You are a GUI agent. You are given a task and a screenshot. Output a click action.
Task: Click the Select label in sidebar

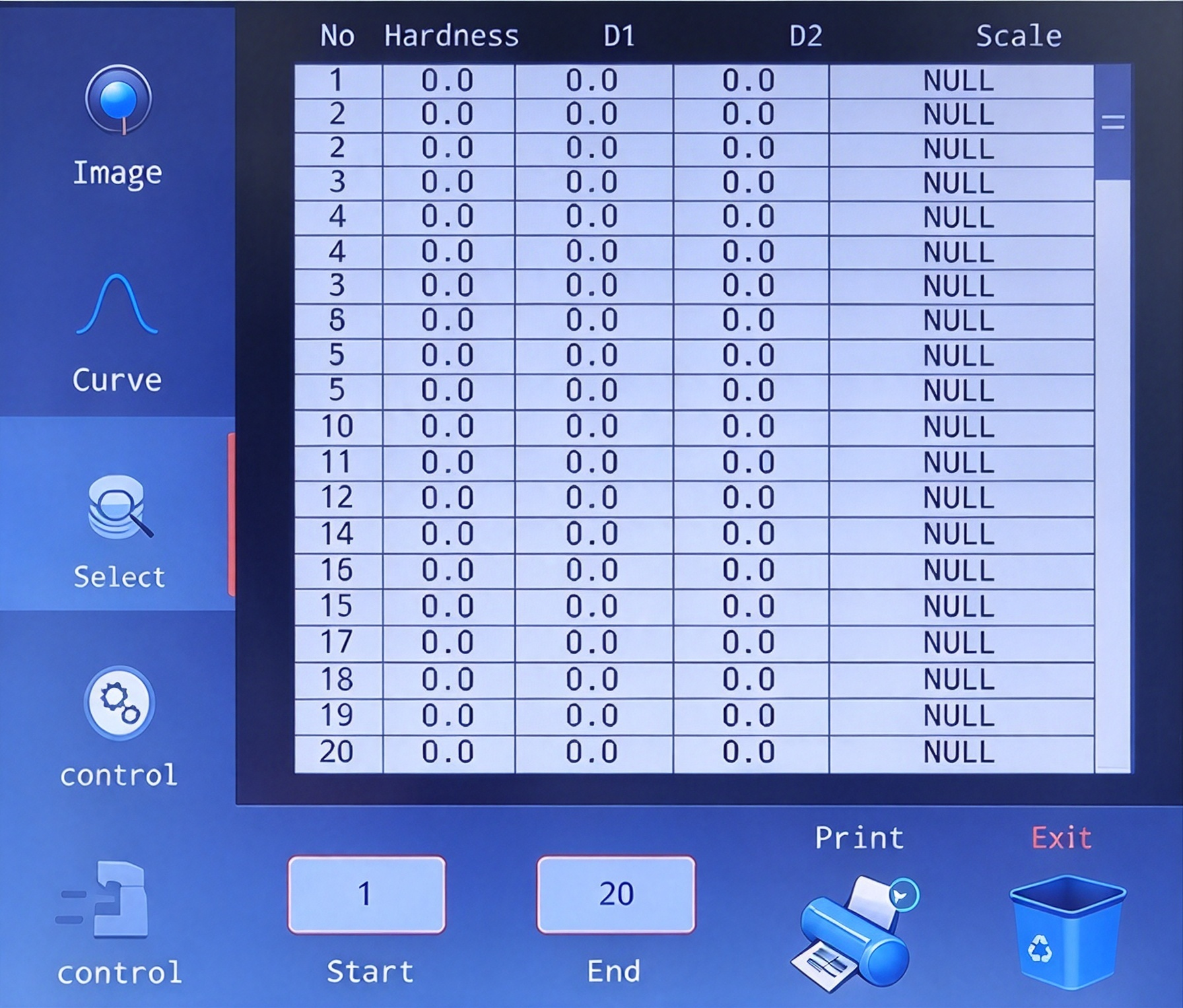(119, 577)
